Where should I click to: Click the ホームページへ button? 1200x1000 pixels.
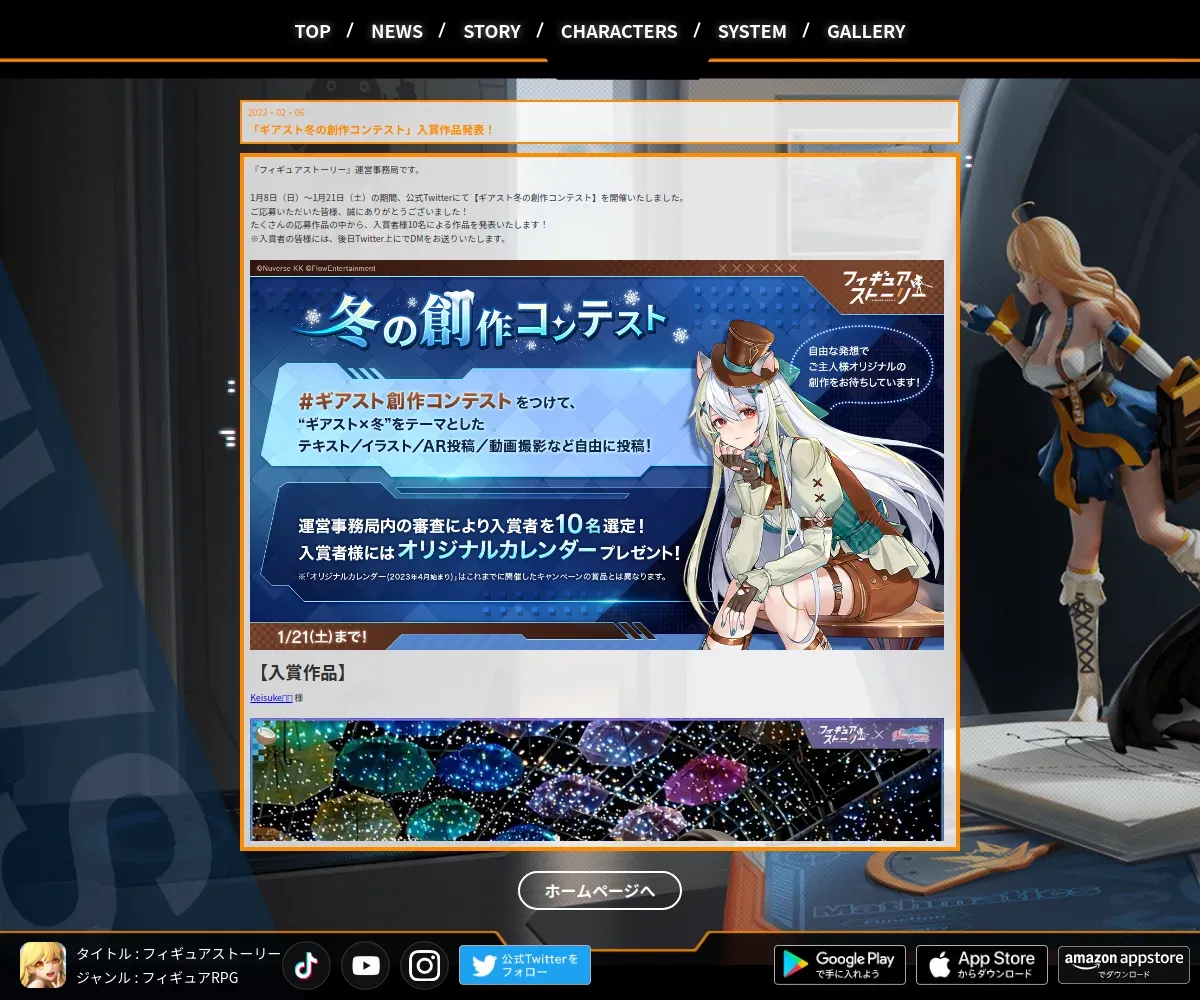pos(600,890)
